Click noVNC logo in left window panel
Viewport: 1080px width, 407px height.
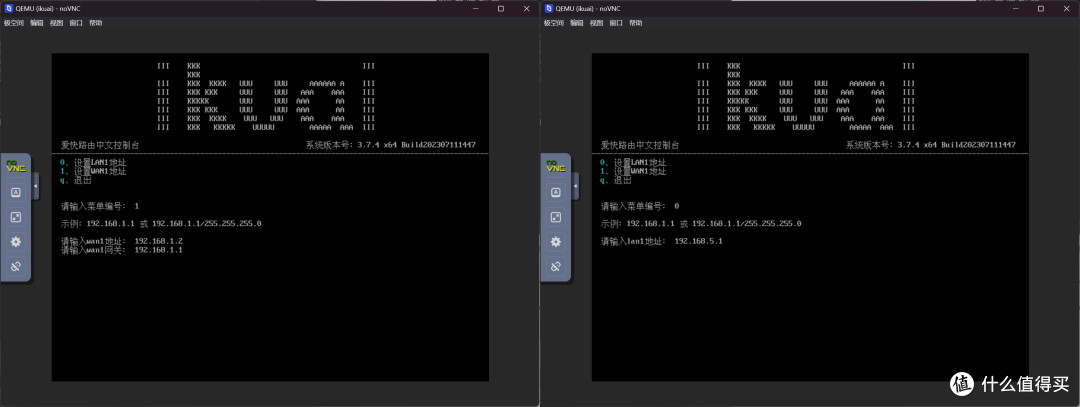(15, 167)
